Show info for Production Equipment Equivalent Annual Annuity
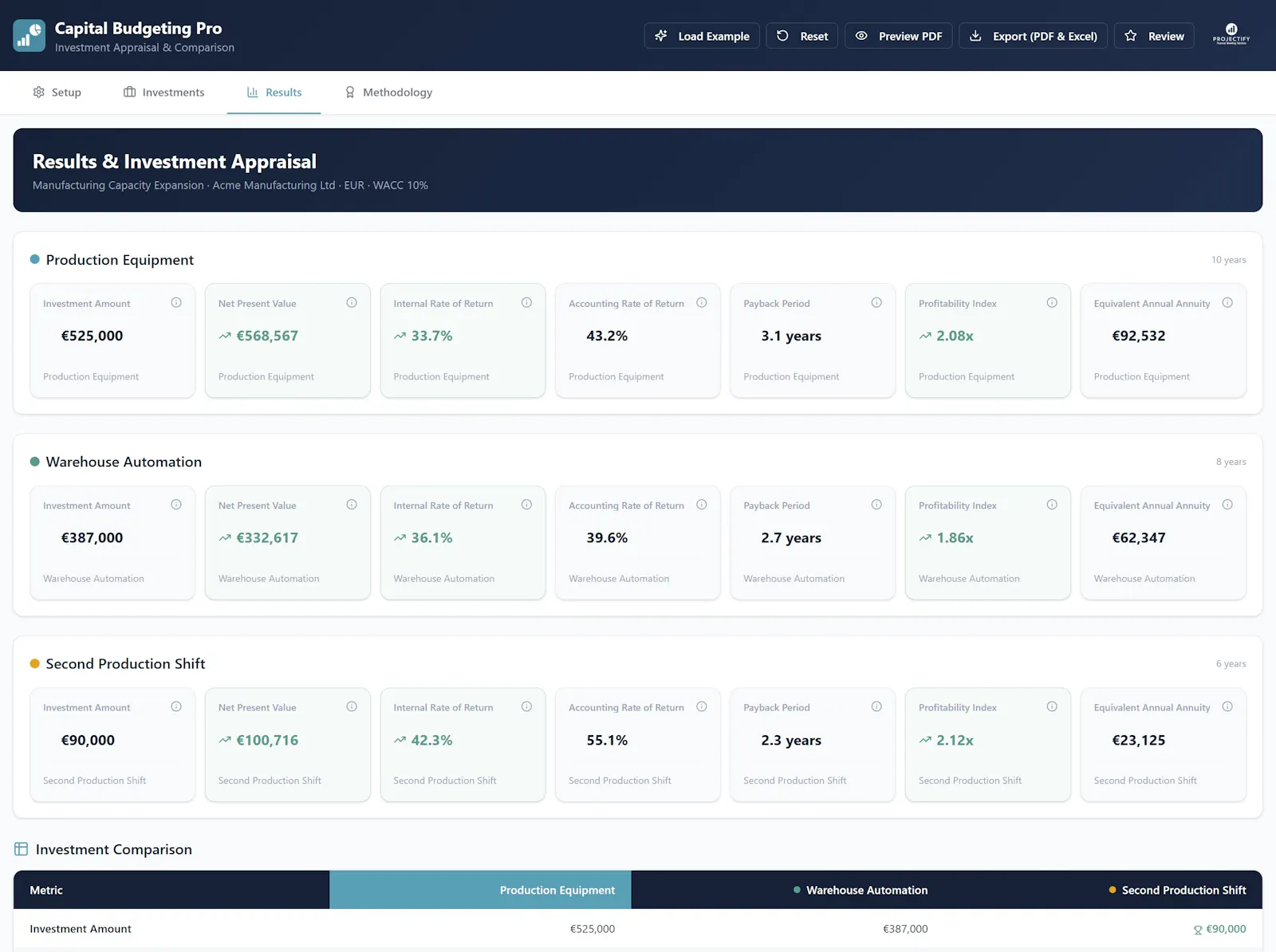The image size is (1276, 952). click(x=1227, y=303)
